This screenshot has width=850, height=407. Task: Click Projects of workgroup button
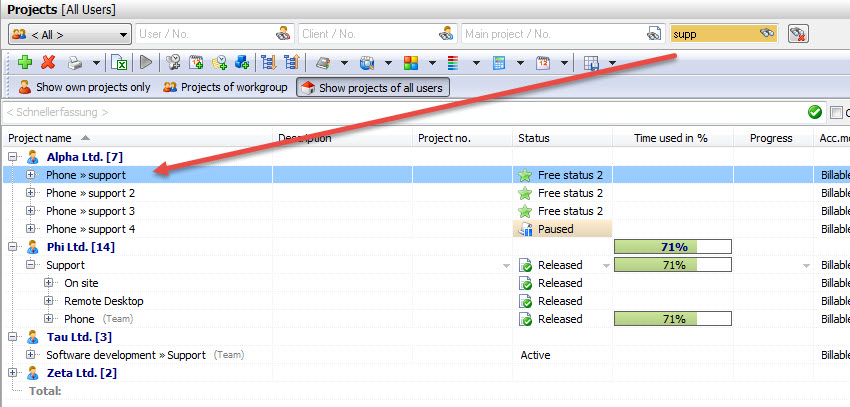tap(225, 88)
